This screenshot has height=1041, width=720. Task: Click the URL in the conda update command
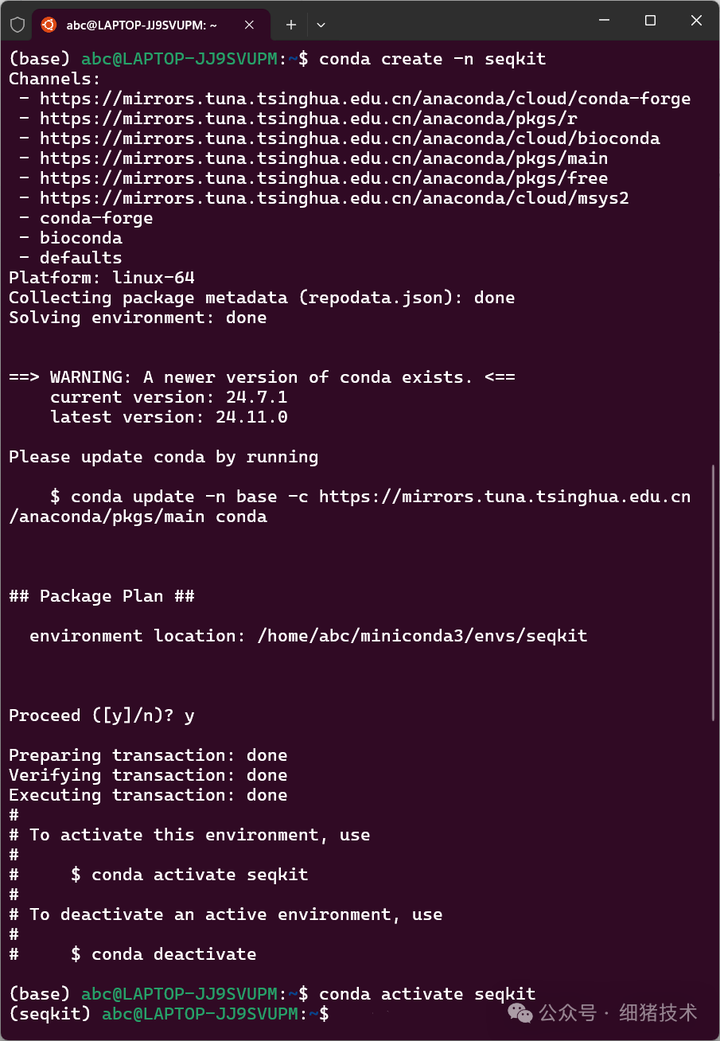(x=504, y=497)
